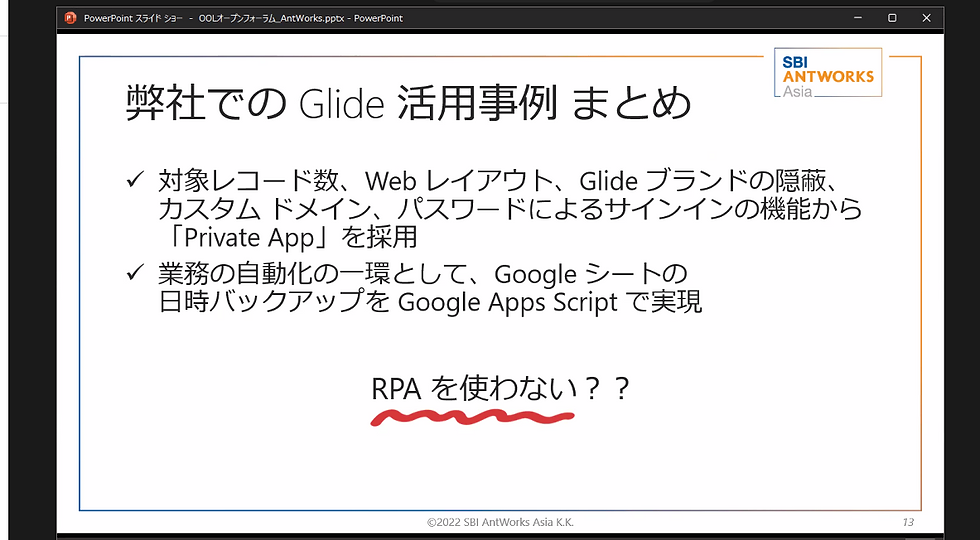This screenshot has height=540, width=980.
Task: Minimize the PowerPoint slide show window
Action: tap(858, 18)
